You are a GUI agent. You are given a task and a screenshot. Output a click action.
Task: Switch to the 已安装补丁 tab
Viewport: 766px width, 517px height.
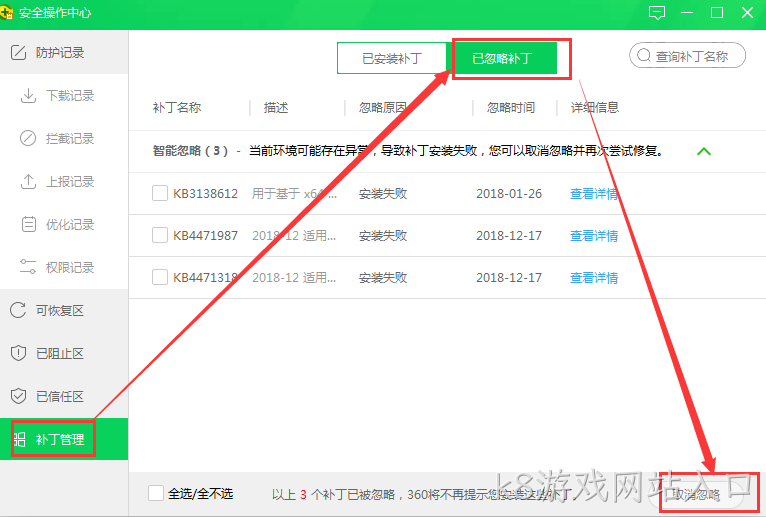392,58
